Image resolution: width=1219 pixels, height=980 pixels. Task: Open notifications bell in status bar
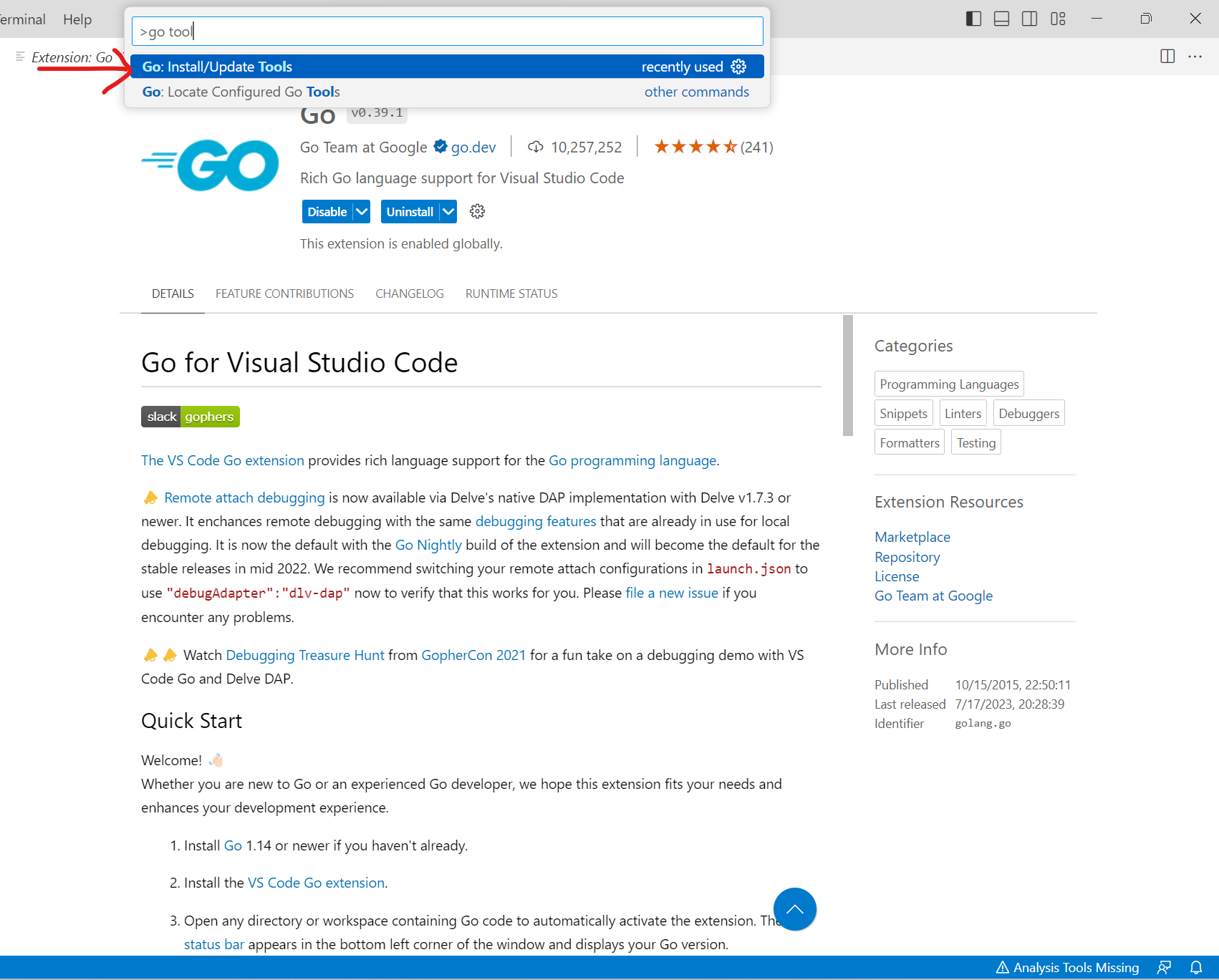pyautogui.click(x=1196, y=968)
